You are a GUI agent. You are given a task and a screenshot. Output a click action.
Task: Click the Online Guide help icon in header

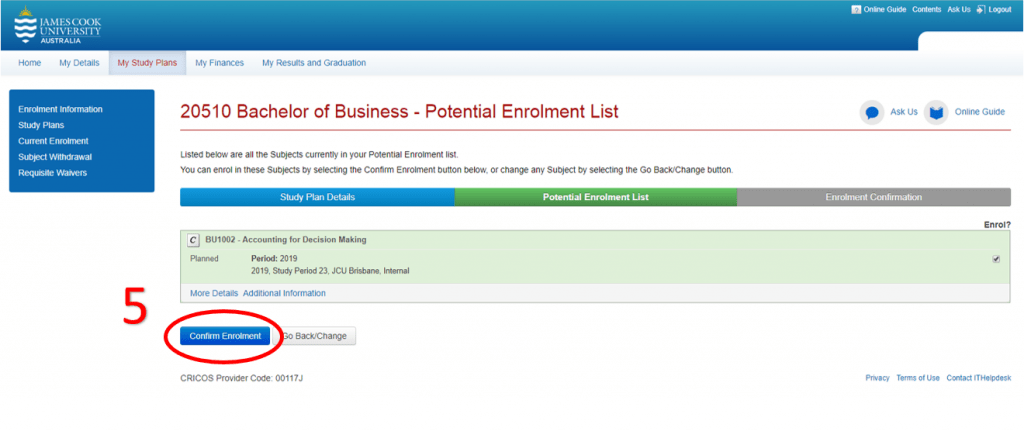click(x=856, y=10)
